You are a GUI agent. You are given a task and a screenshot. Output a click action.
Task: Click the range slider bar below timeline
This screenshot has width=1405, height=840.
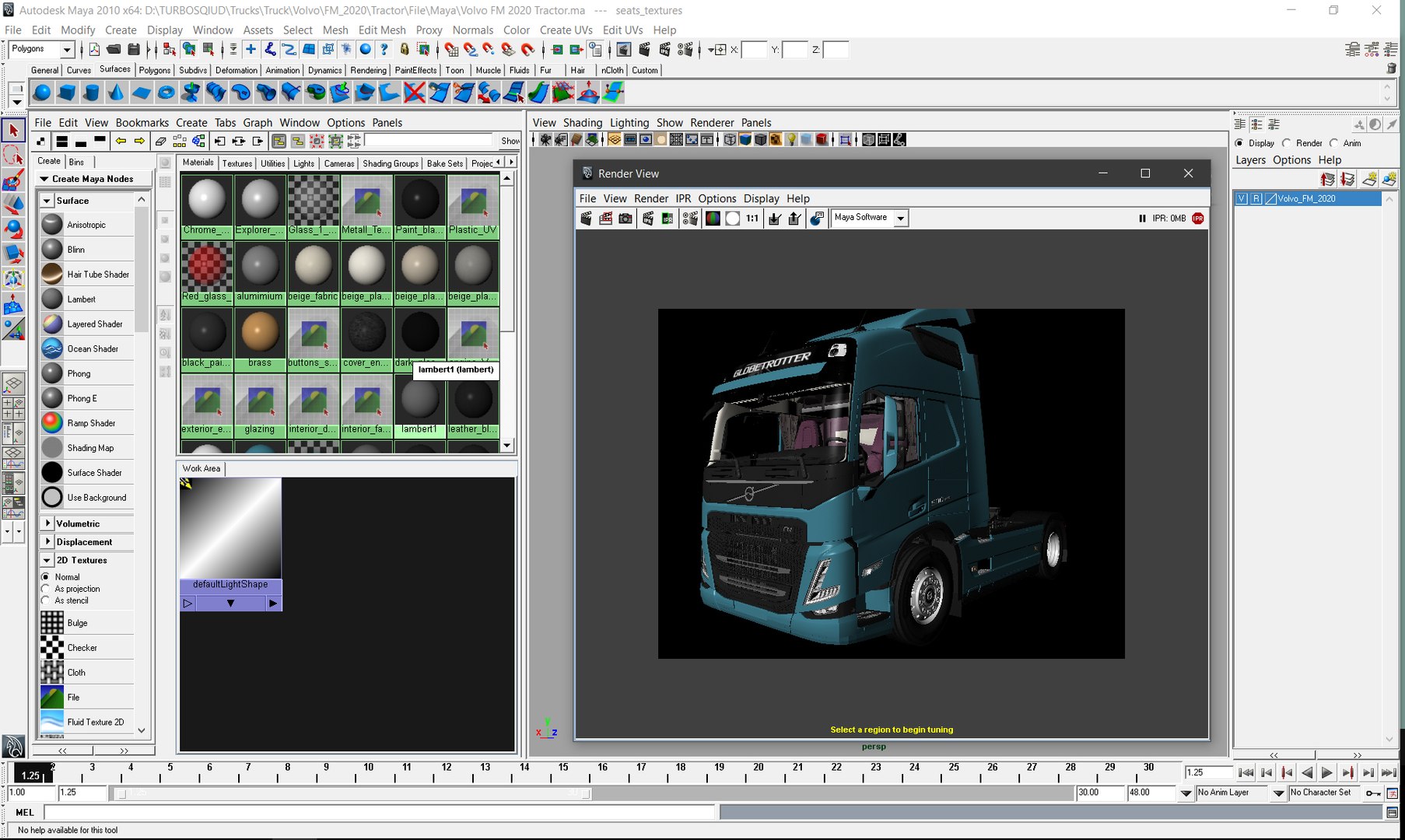[352, 794]
